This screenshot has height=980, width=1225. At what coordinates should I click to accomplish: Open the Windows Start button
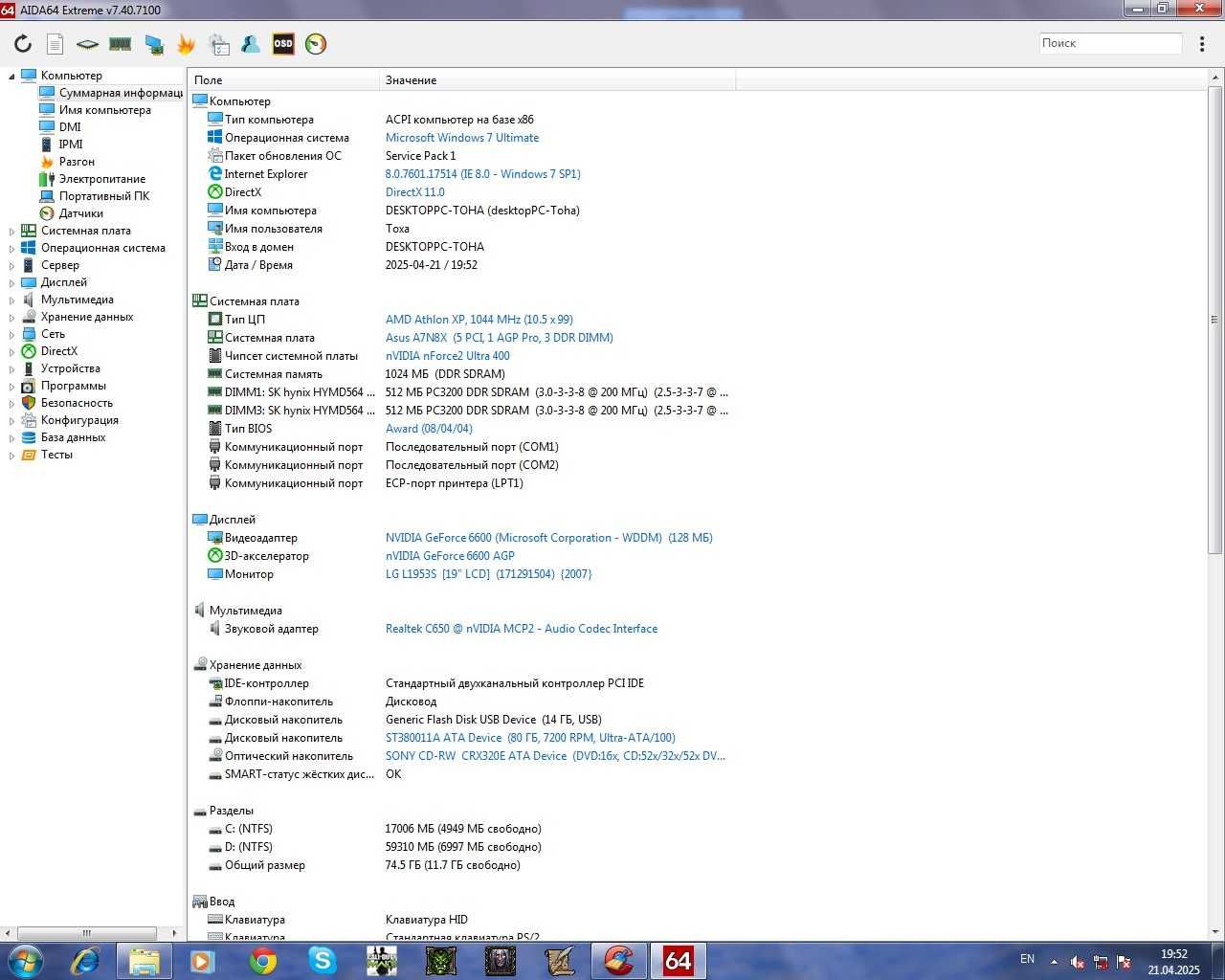(x=26, y=961)
